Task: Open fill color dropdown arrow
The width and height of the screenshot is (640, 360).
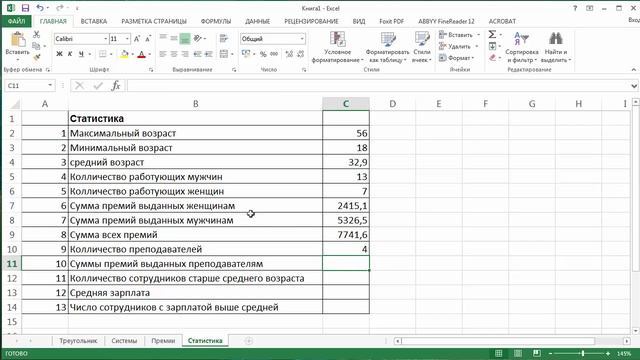Action: [133, 54]
